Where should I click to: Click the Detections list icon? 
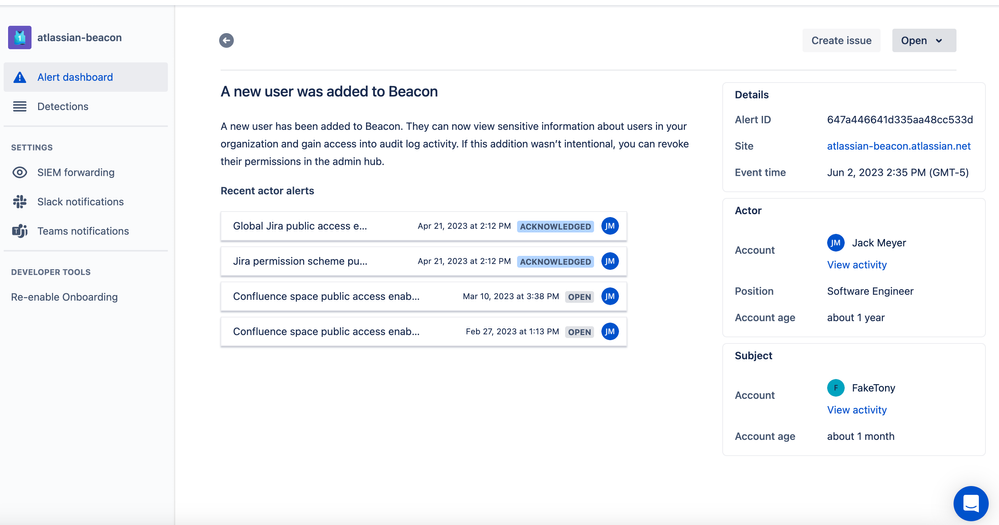(20, 106)
